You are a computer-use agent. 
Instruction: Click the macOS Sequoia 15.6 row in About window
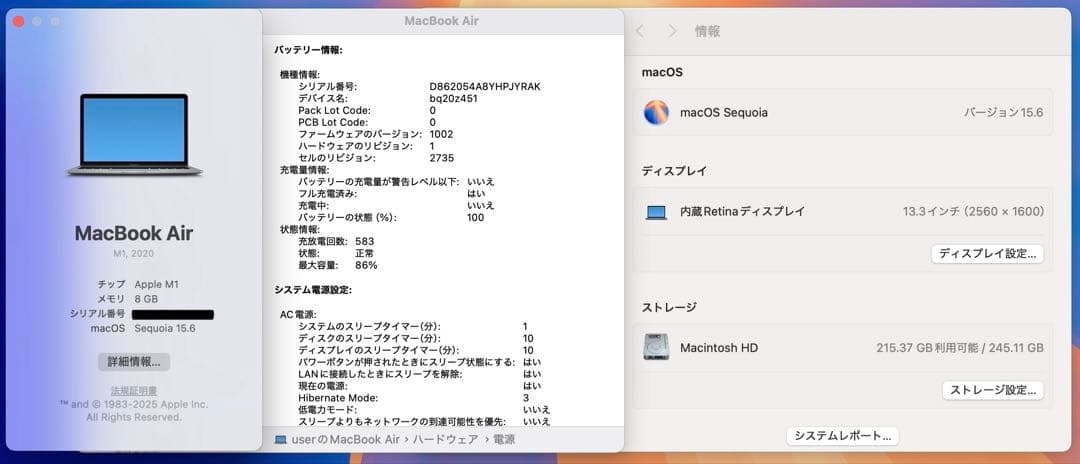coord(143,328)
